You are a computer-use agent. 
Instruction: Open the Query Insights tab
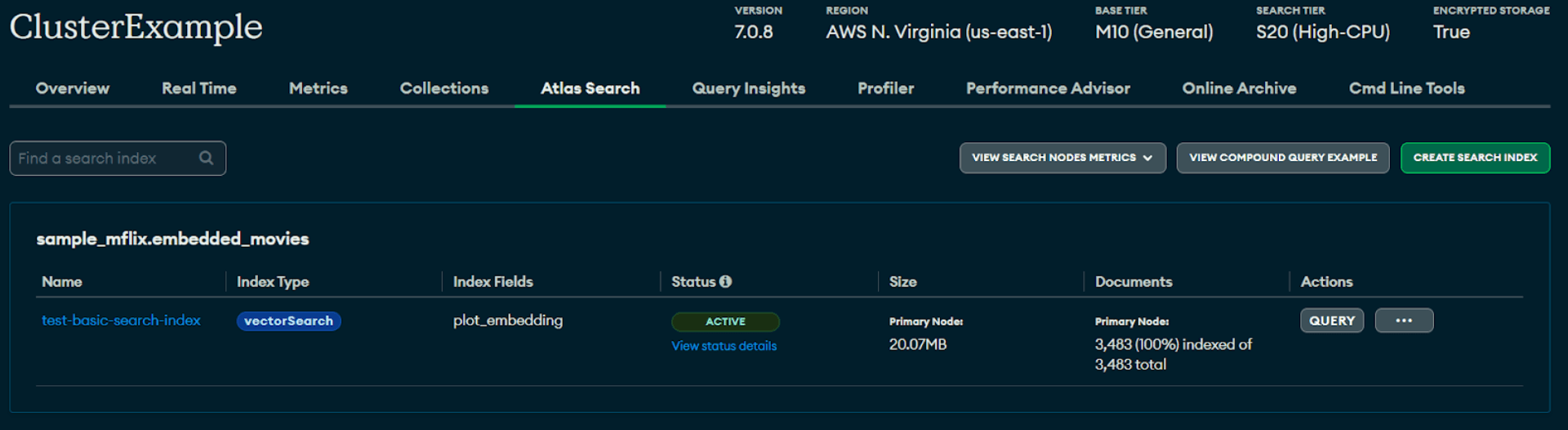pos(749,88)
